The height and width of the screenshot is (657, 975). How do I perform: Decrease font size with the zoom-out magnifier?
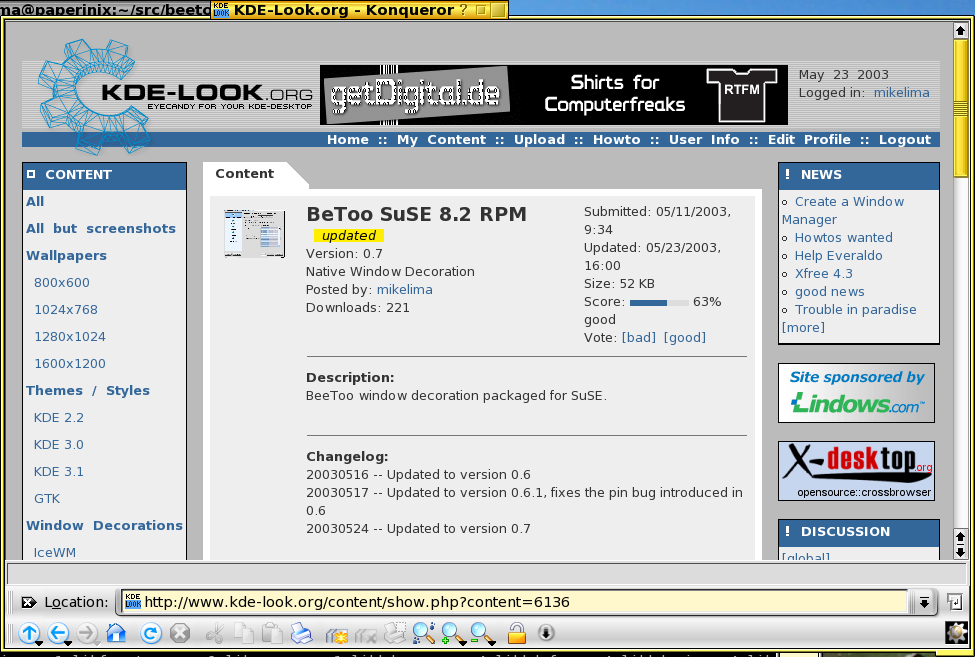(482, 633)
